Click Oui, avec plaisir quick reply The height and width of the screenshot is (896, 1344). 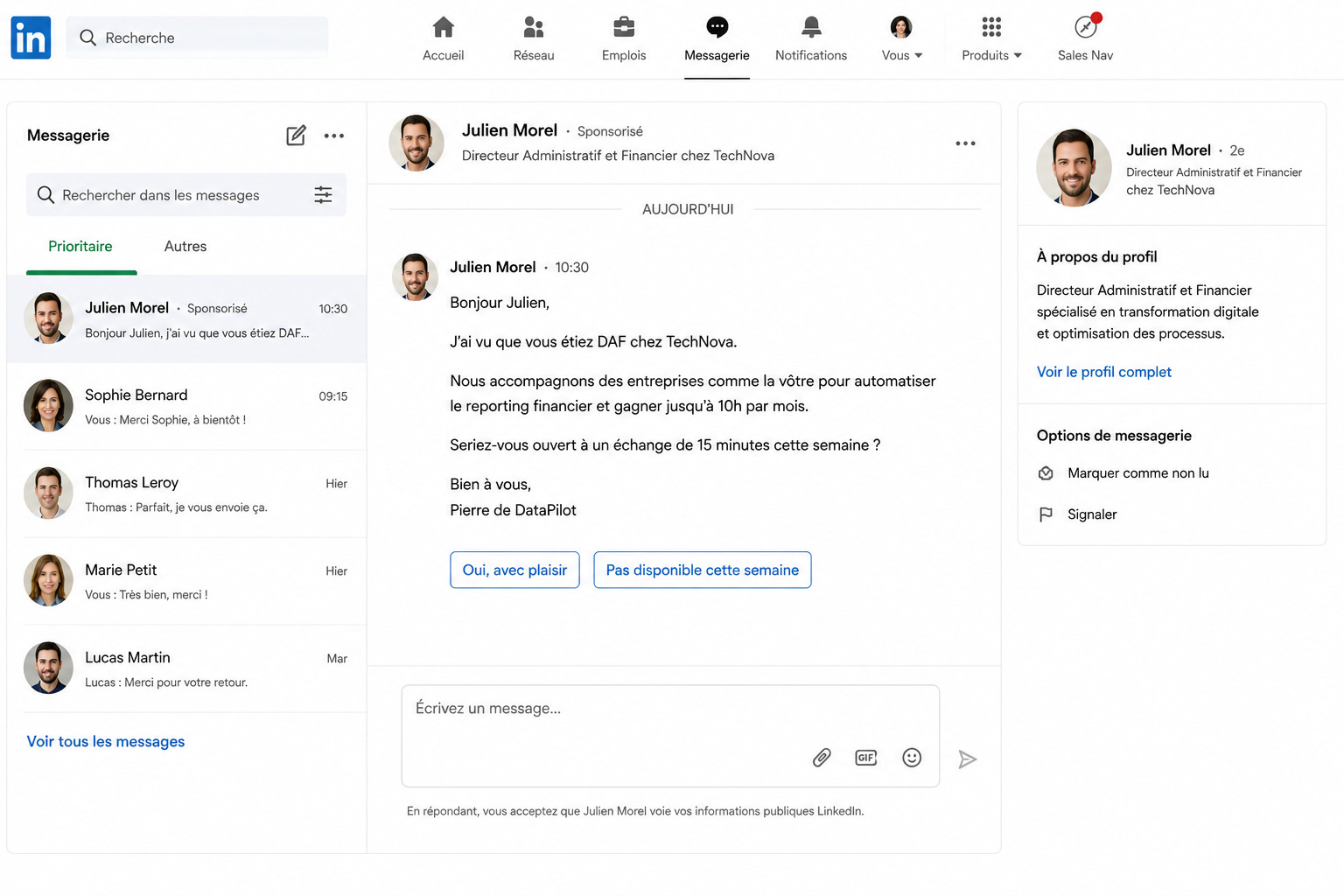click(514, 570)
